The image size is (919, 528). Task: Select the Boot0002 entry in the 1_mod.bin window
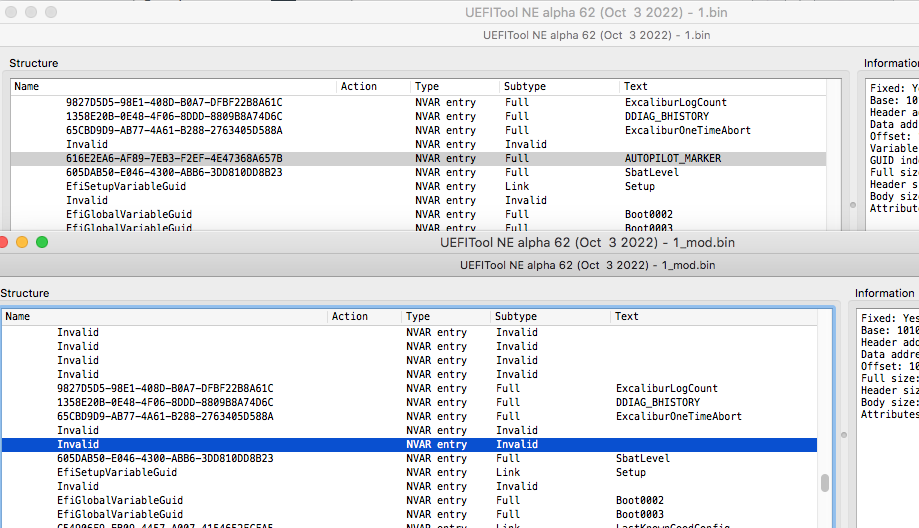[x=410, y=501]
